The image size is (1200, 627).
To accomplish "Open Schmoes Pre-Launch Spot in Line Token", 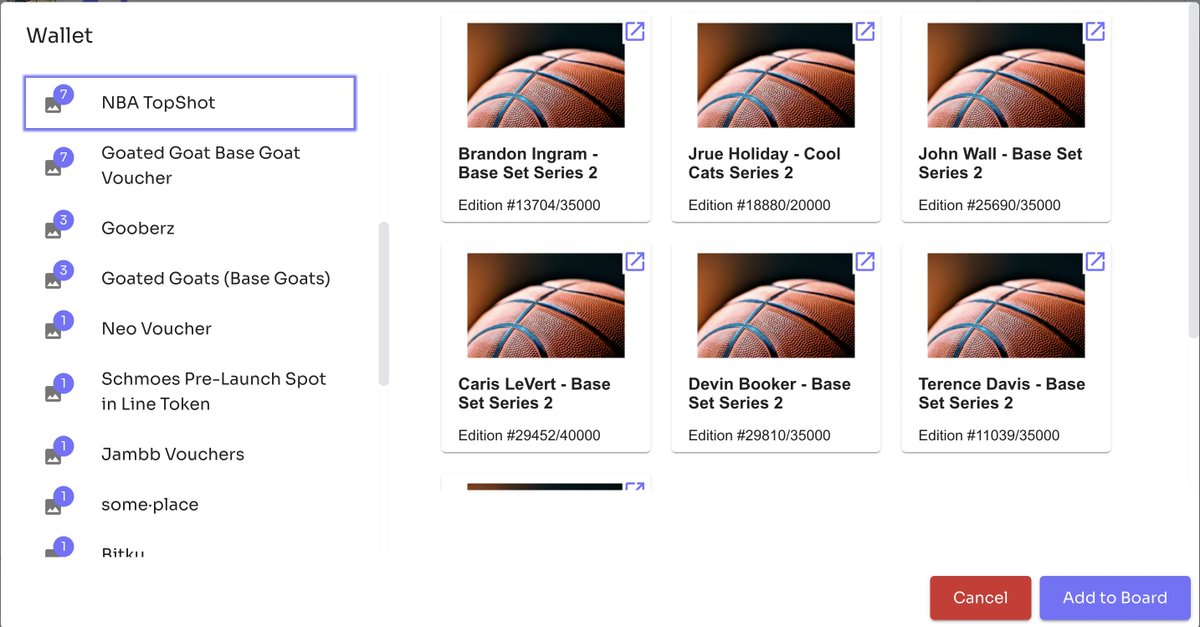I will (190, 391).
